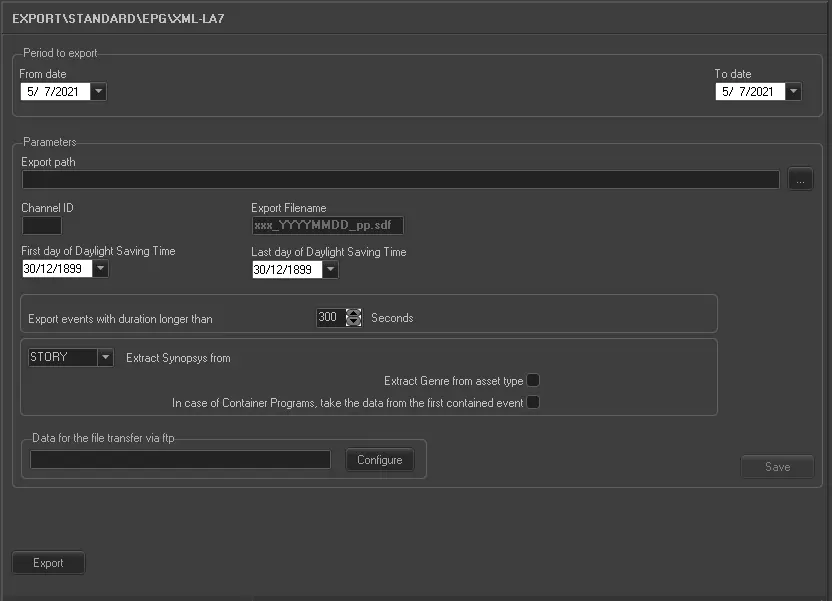Image resolution: width=832 pixels, height=601 pixels.
Task: Click the 300 seconds duration value field
Action: (x=329, y=318)
